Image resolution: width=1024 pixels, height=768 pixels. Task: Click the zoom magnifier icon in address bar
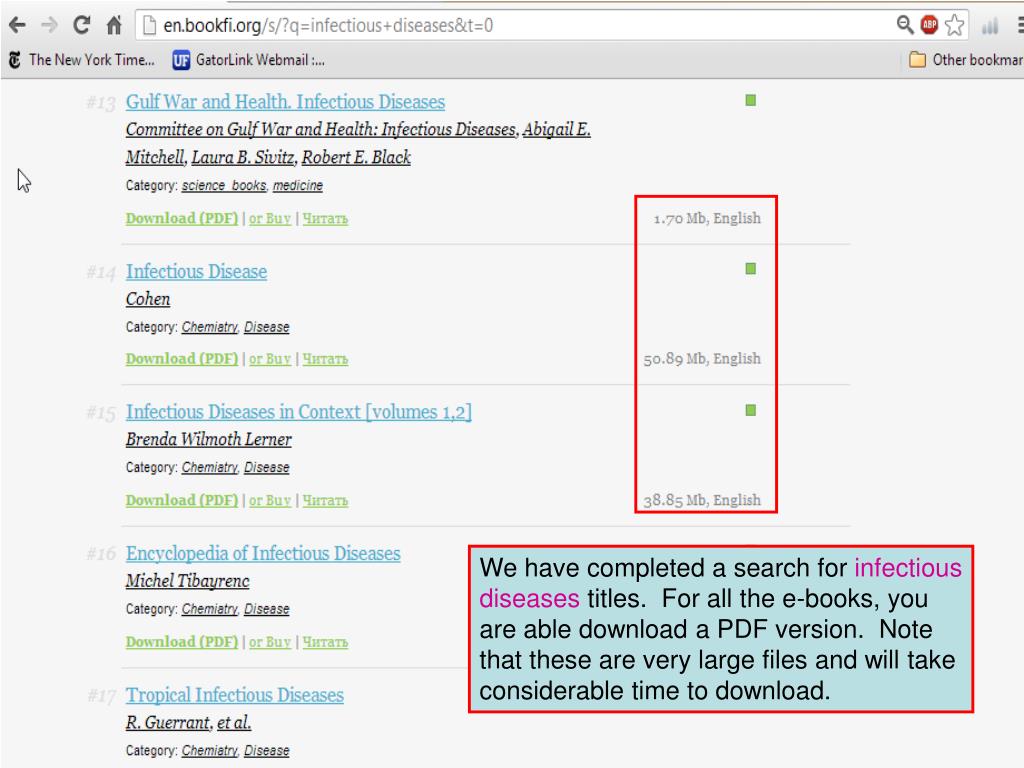tap(904, 25)
